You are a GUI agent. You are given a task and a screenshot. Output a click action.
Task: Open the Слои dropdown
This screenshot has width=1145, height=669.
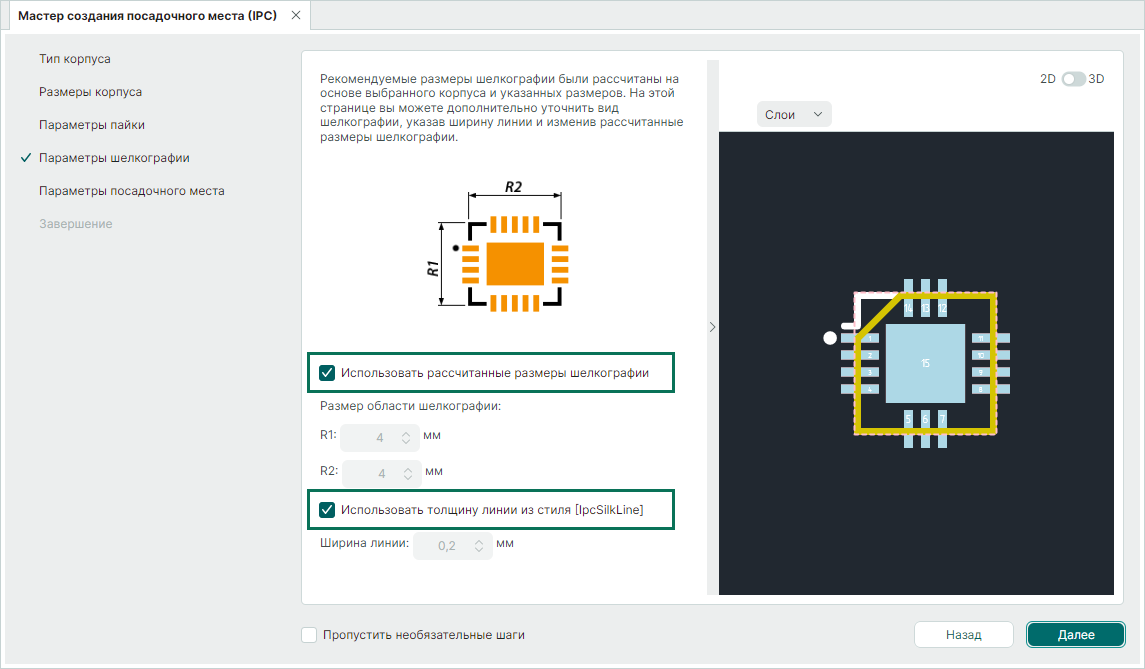click(794, 115)
